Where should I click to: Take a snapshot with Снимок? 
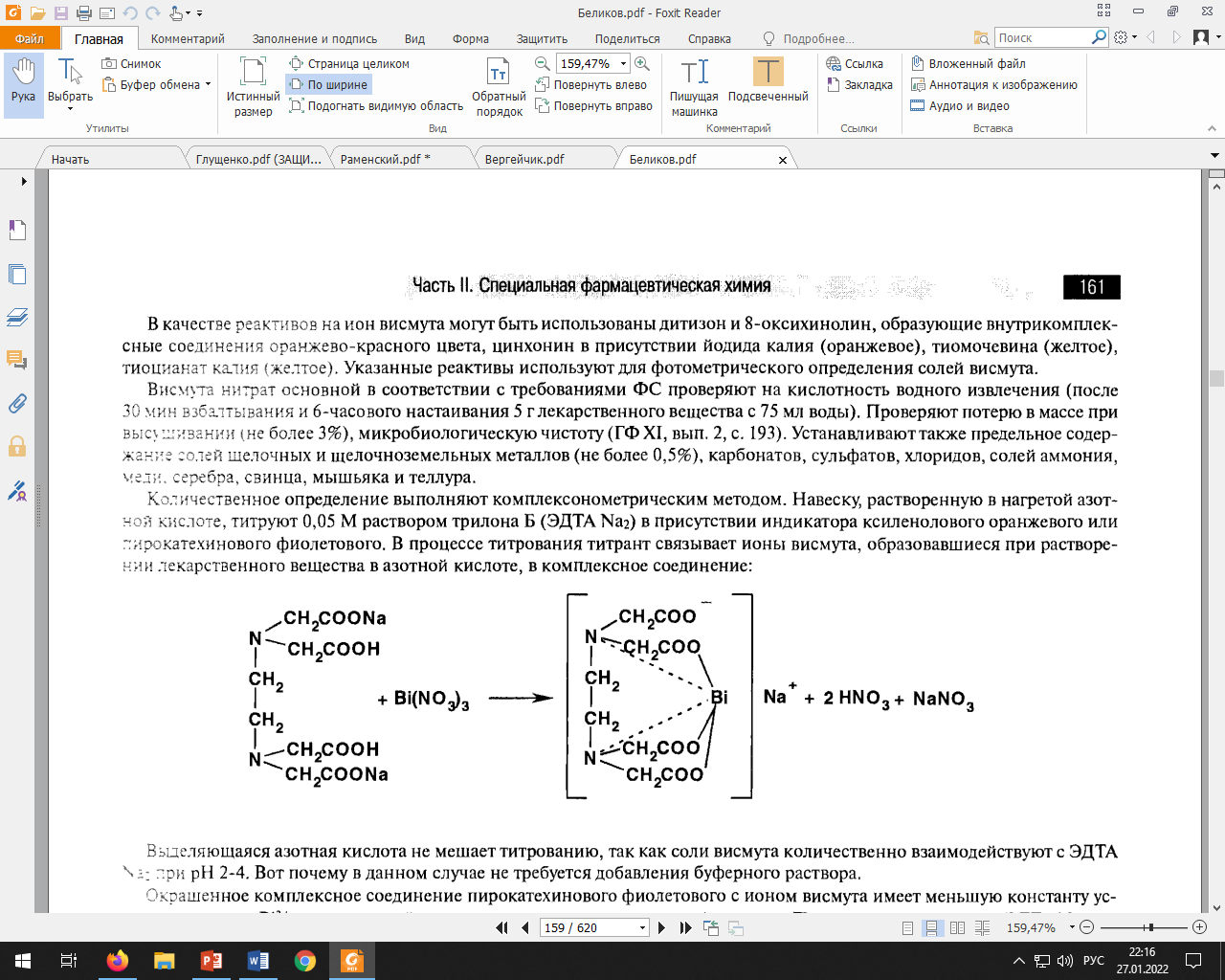131,64
